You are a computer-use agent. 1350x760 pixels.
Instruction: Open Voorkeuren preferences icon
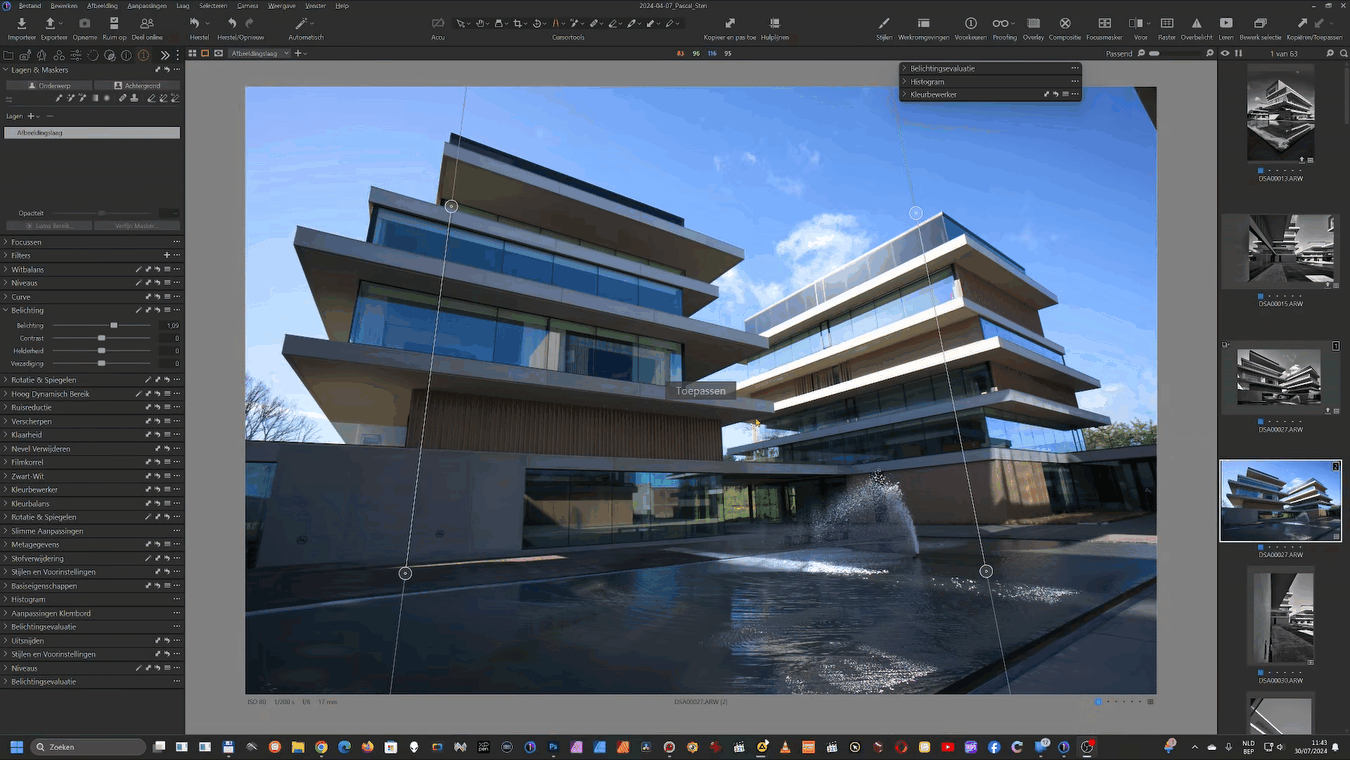click(x=970, y=23)
